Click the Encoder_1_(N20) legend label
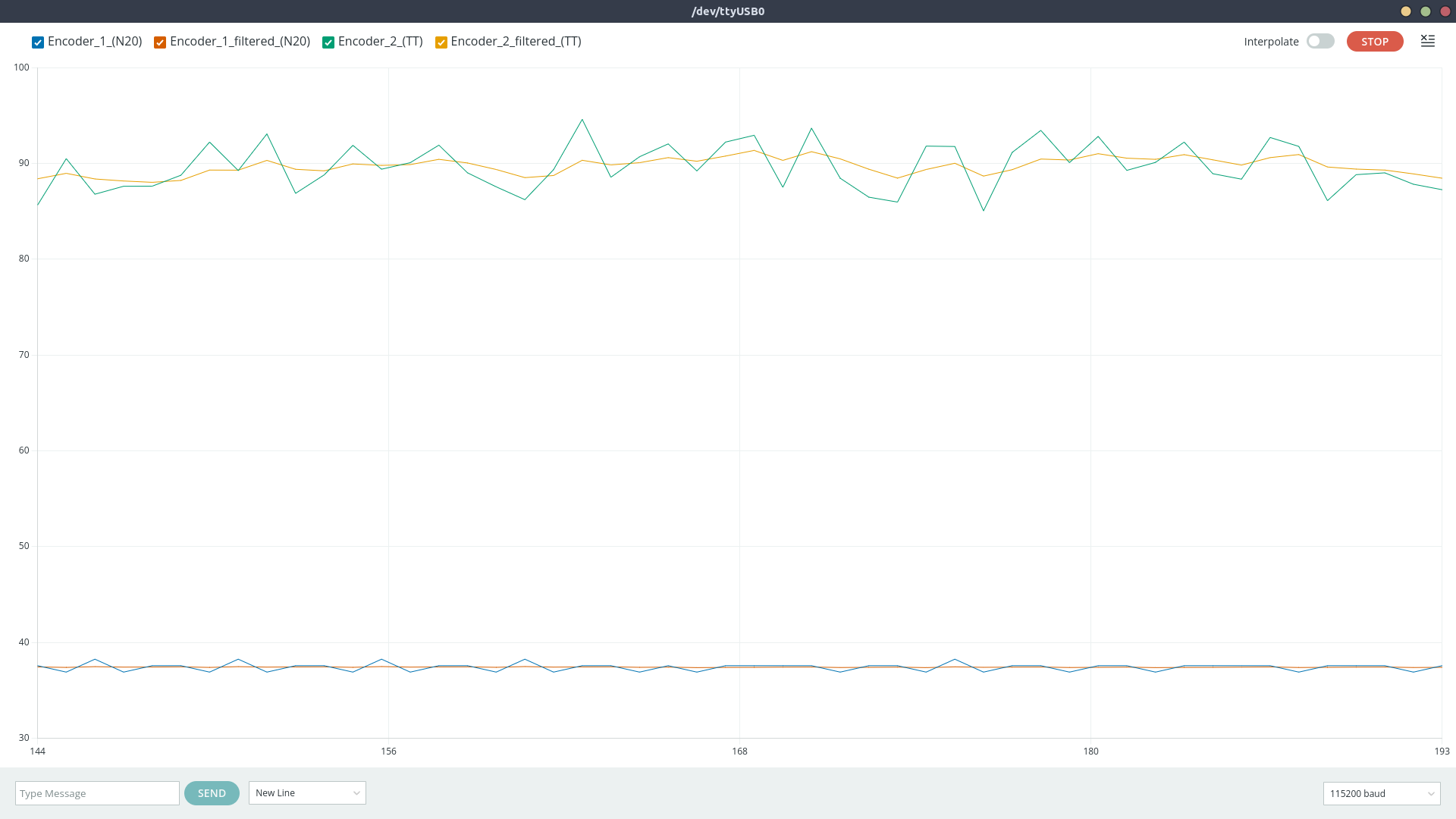This screenshot has width=1456, height=819. pos(95,41)
